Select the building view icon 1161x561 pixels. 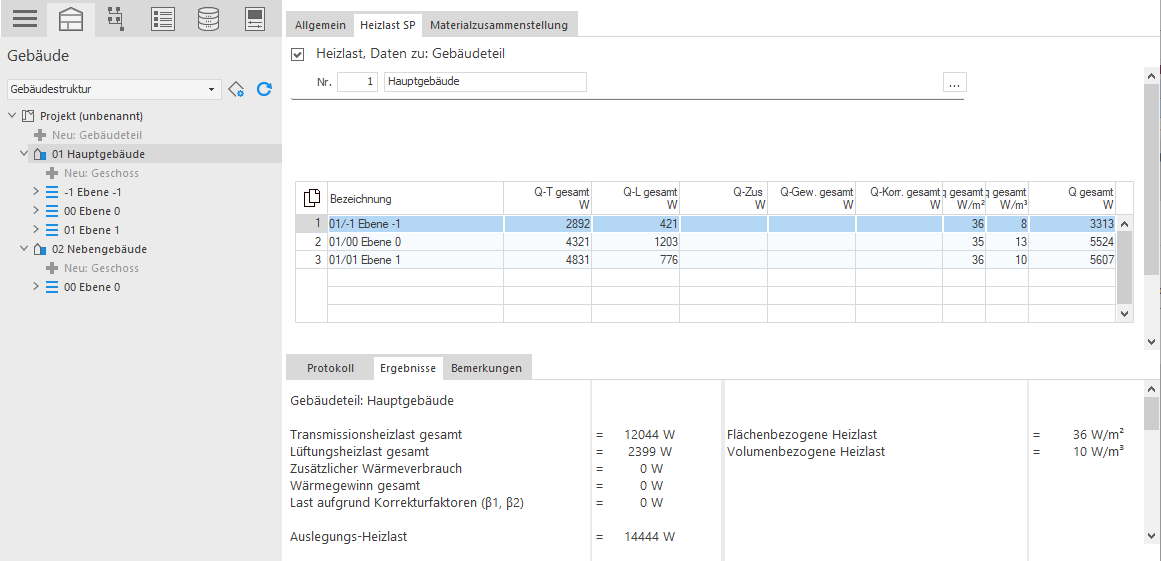click(71, 19)
